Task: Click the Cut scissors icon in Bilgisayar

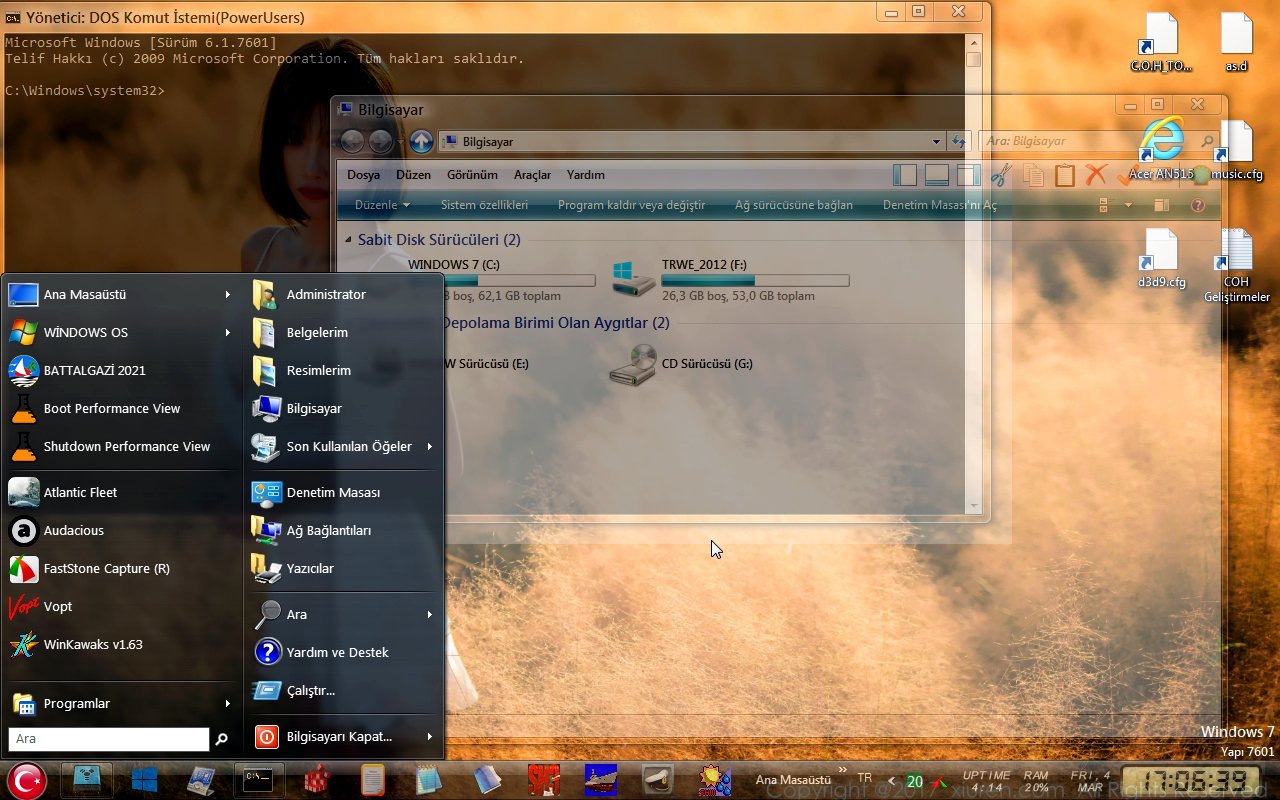Action: click(1001, 176)
